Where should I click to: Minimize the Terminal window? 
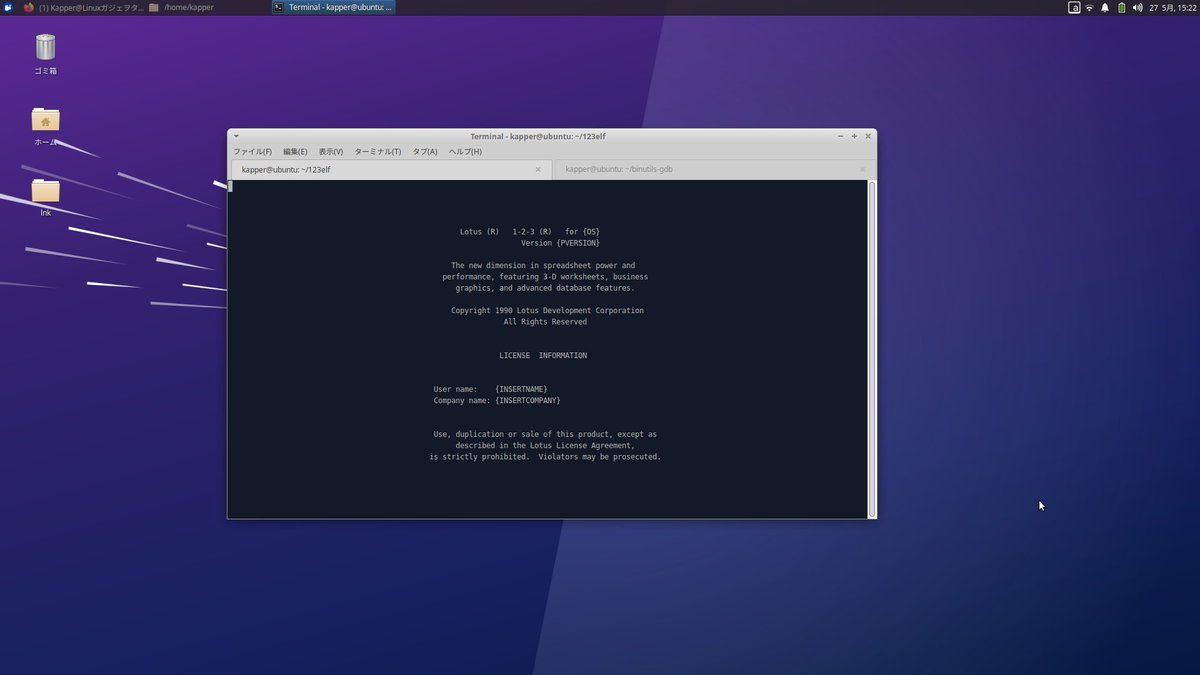[x=841, y=136]
